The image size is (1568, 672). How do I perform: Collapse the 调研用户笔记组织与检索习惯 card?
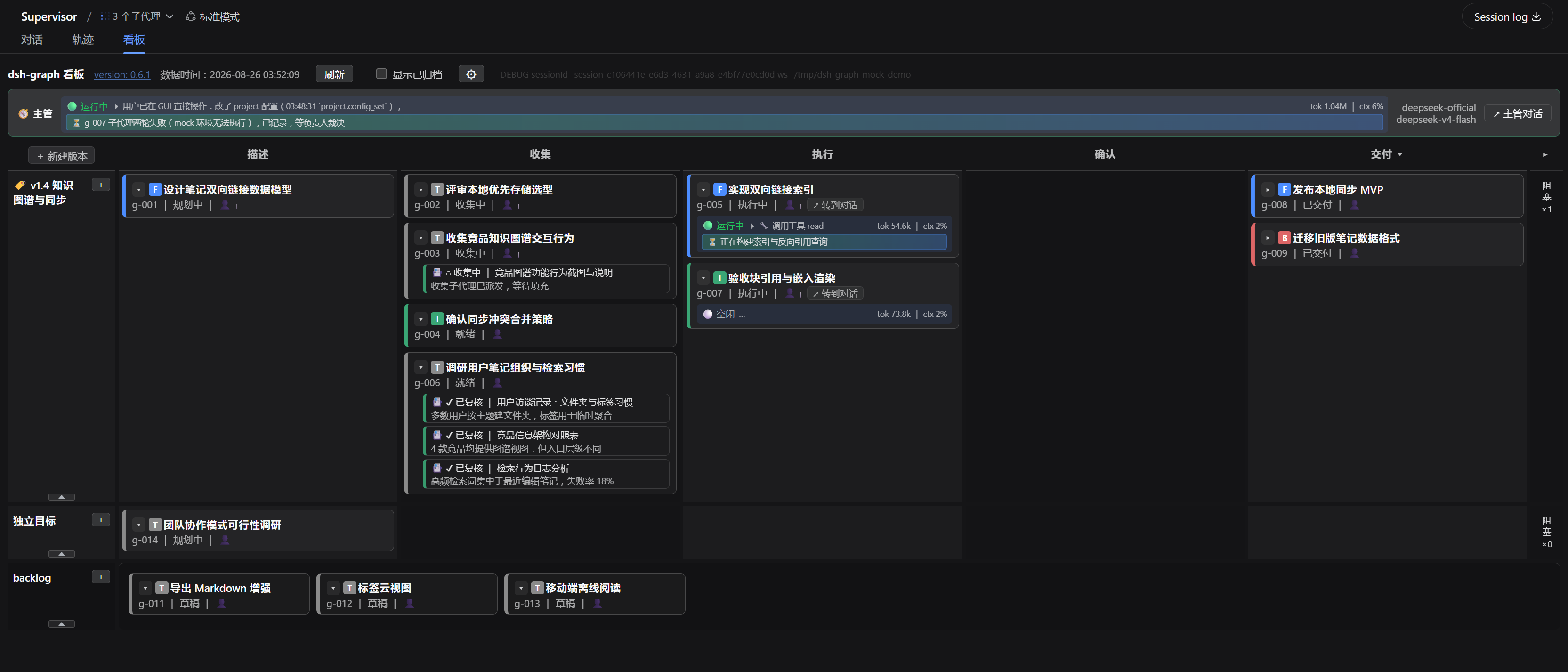[420, 368]
